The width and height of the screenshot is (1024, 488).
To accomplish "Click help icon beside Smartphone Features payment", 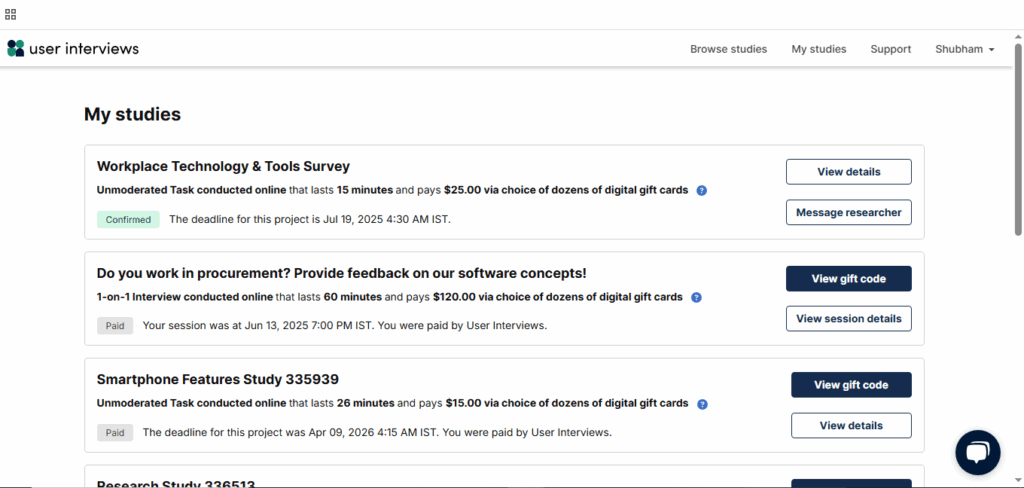I will pos(702,404).
